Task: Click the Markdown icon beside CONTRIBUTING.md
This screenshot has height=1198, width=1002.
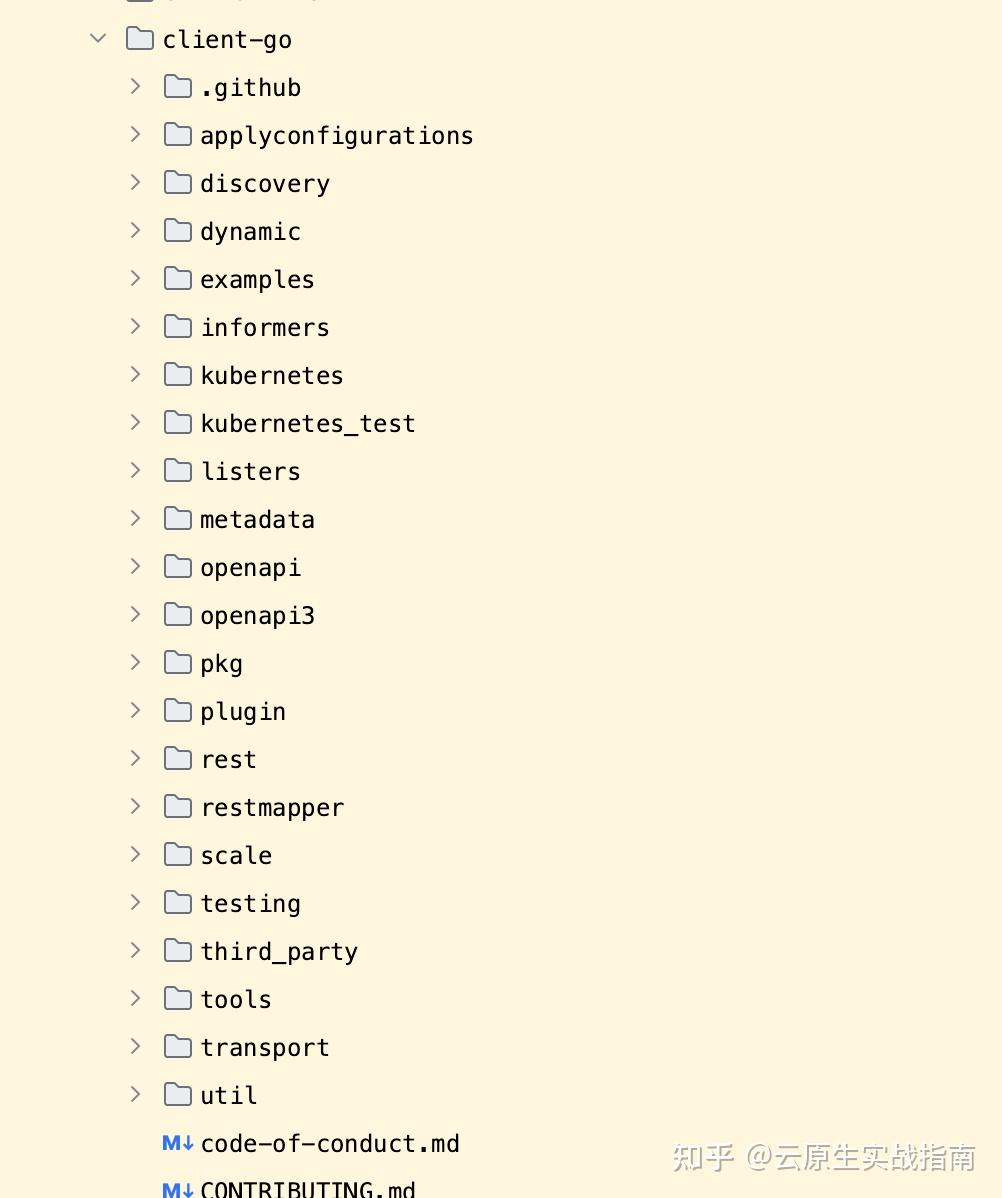Action: (177, 1190)
